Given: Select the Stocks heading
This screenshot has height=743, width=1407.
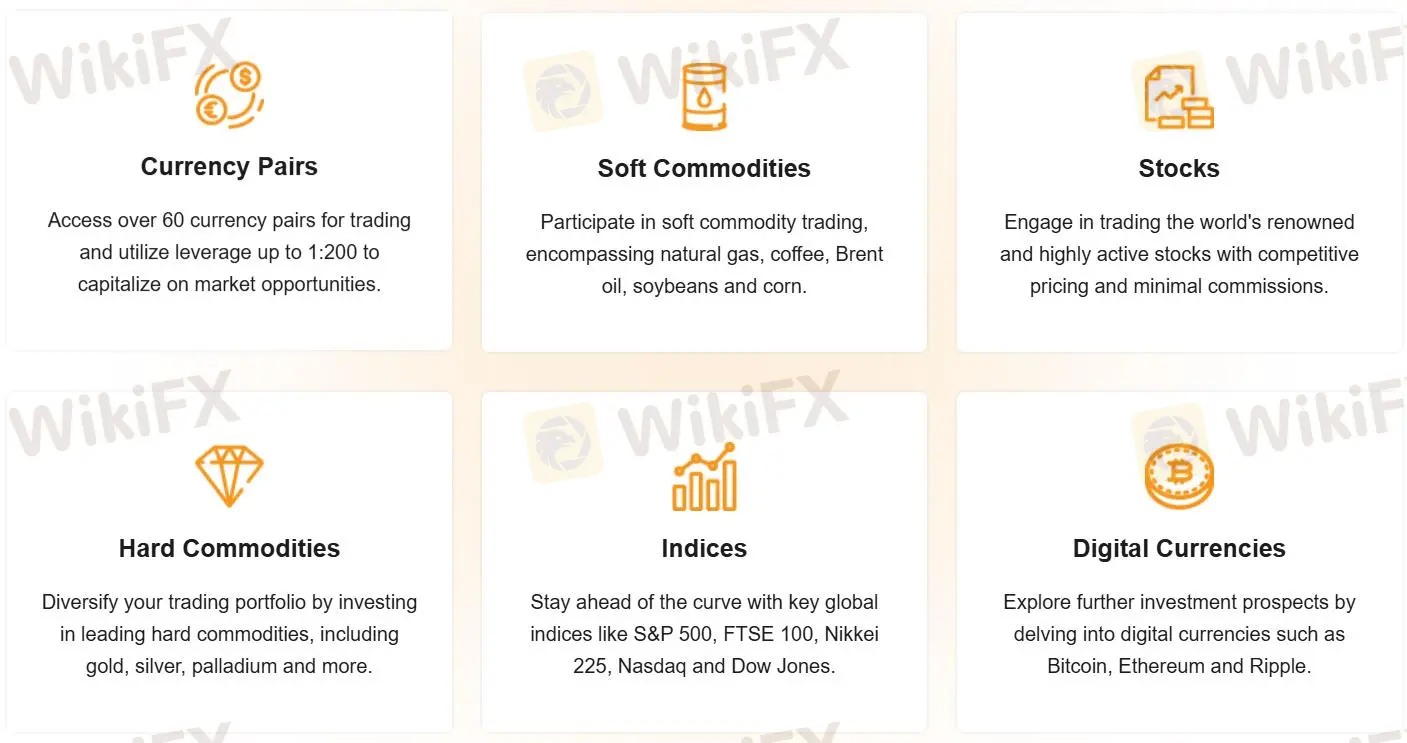Looking at the screenshot, I should point(1179,168).
